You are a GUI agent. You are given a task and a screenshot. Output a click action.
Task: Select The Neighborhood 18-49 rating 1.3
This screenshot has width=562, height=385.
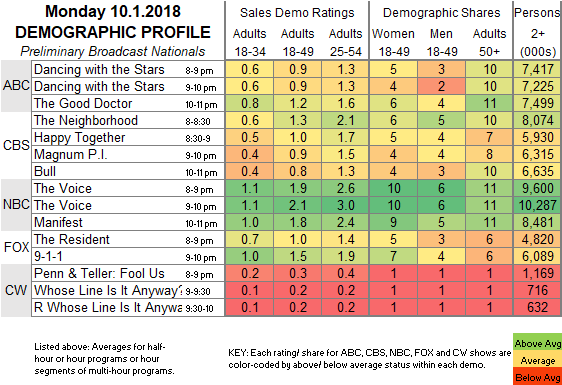point(297,120)
